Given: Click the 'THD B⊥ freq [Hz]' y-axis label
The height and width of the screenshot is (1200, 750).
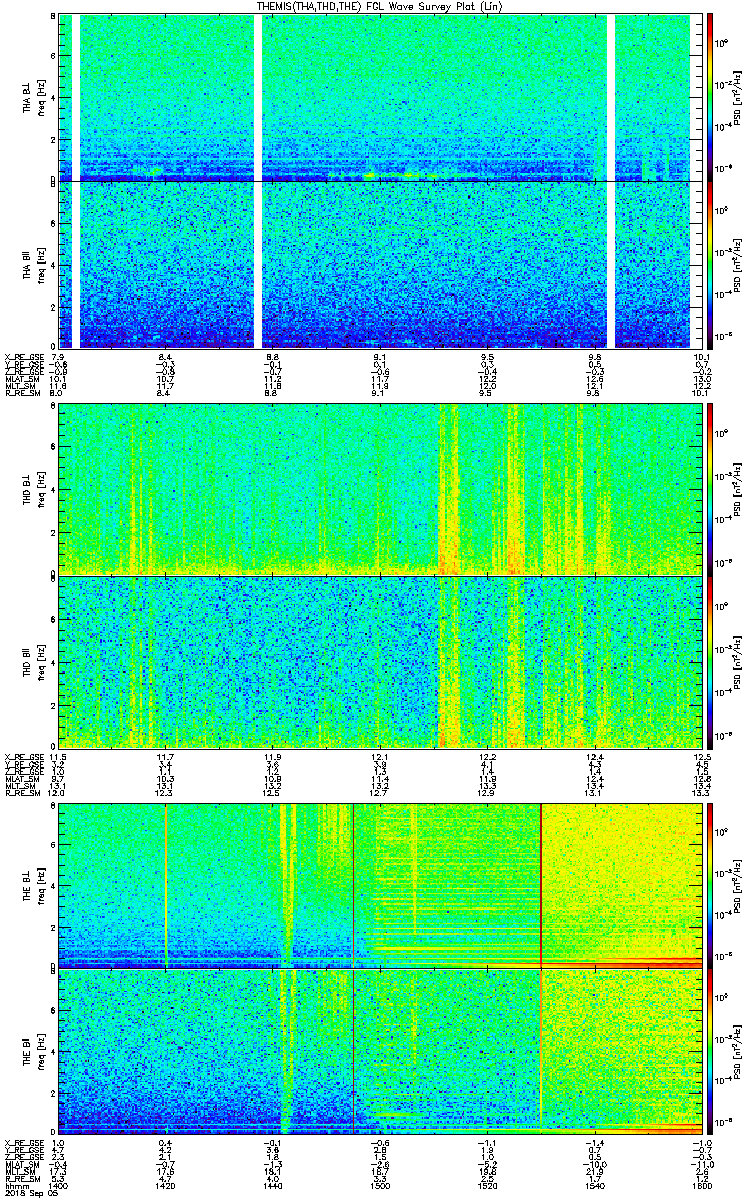Looking at the screenshot, I should click(34, 488).
